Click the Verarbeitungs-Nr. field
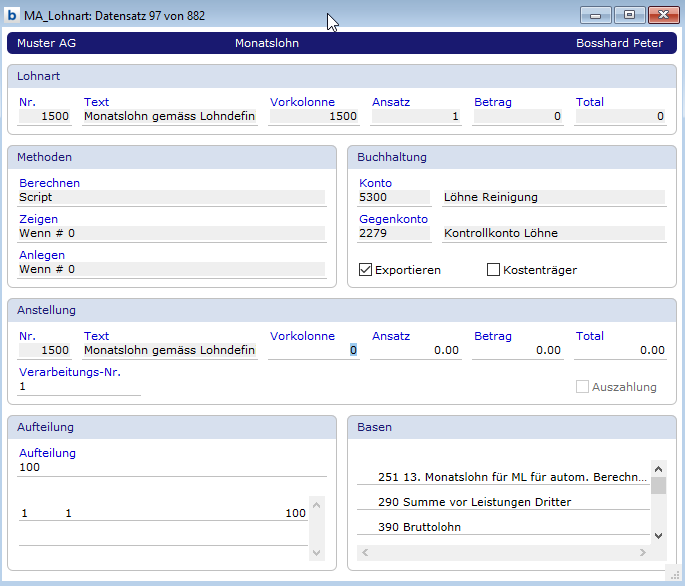This screenshot has width=685, height=586. pyautogui.click(x=79, y=387)
